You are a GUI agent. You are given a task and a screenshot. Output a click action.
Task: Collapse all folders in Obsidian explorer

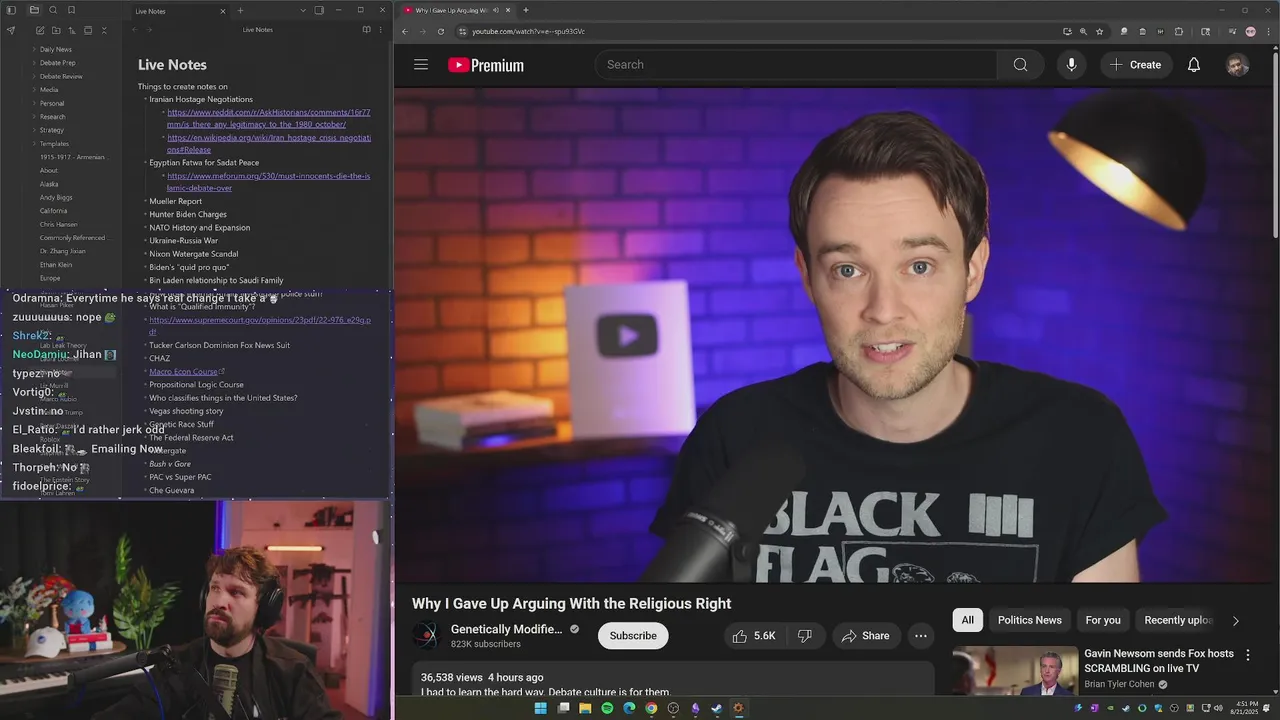point(104,30)
